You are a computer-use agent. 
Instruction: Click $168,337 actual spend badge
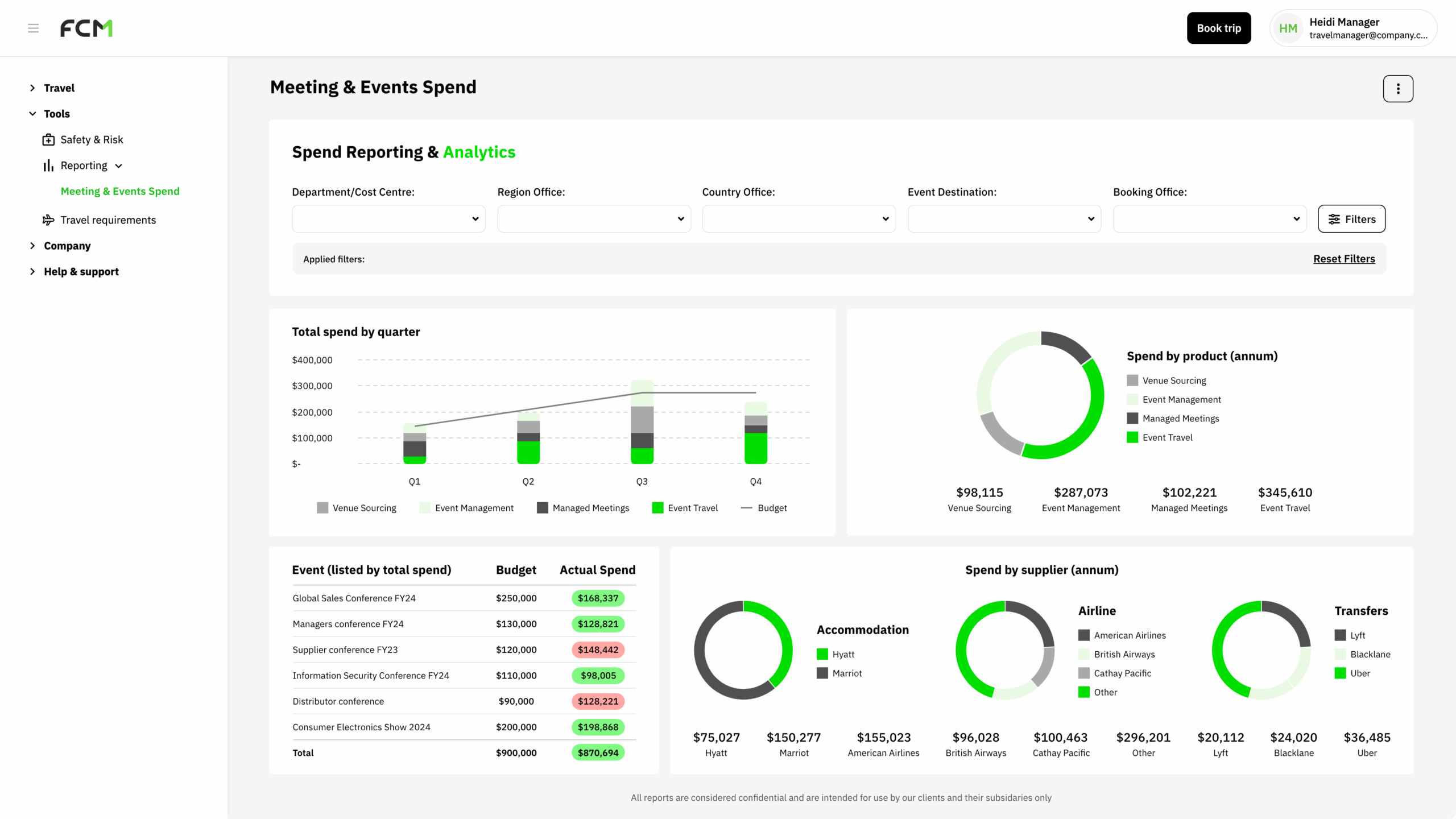598,598
